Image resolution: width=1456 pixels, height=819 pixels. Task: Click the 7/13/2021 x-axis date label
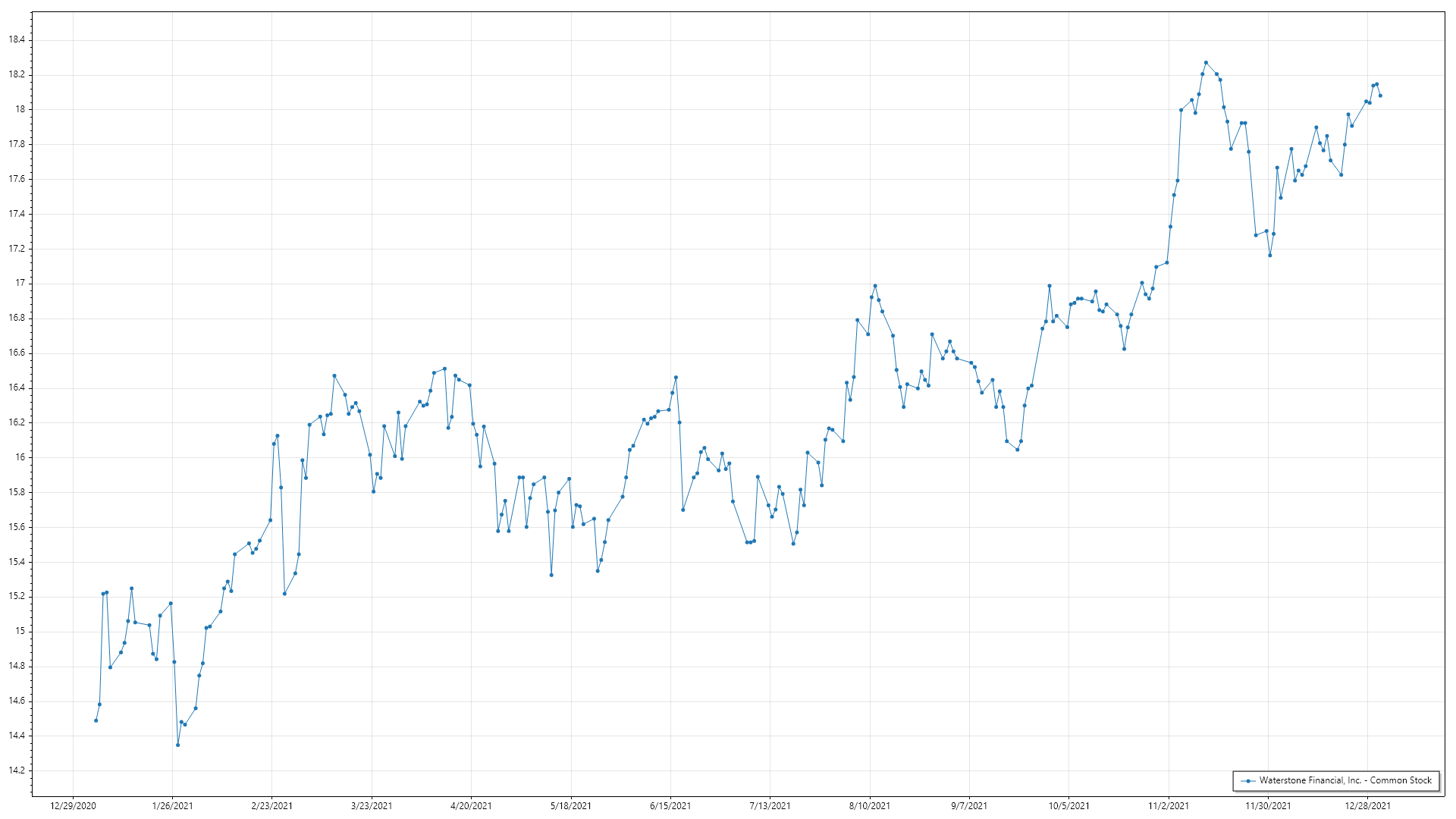[770, 806]
